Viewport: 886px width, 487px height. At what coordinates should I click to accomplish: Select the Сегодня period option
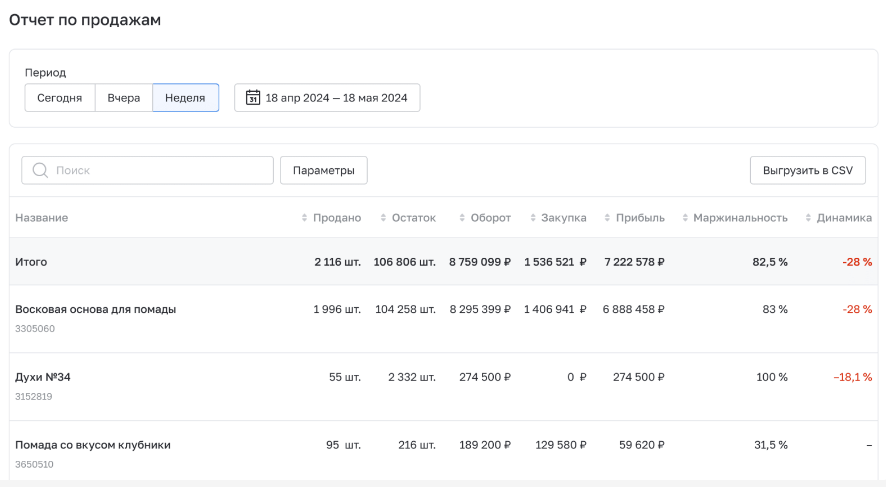60,98
